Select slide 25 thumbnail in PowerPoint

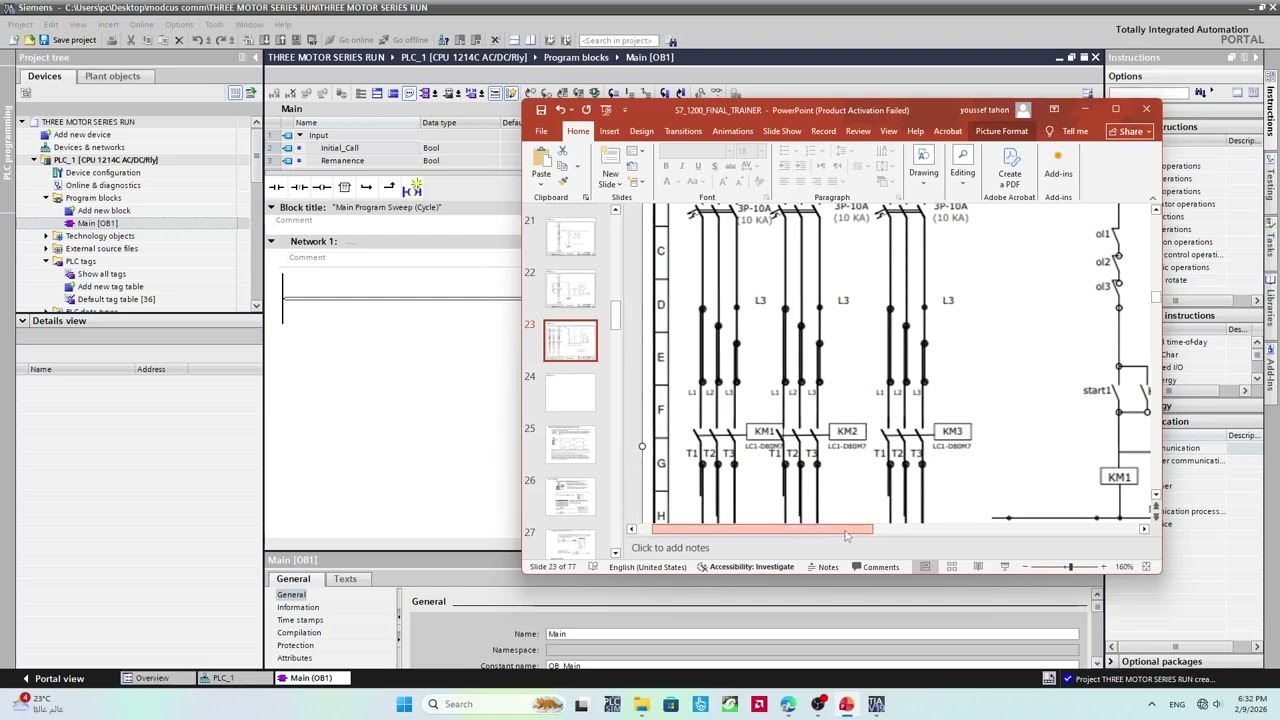pyautogui.click(x=570, y=444)
